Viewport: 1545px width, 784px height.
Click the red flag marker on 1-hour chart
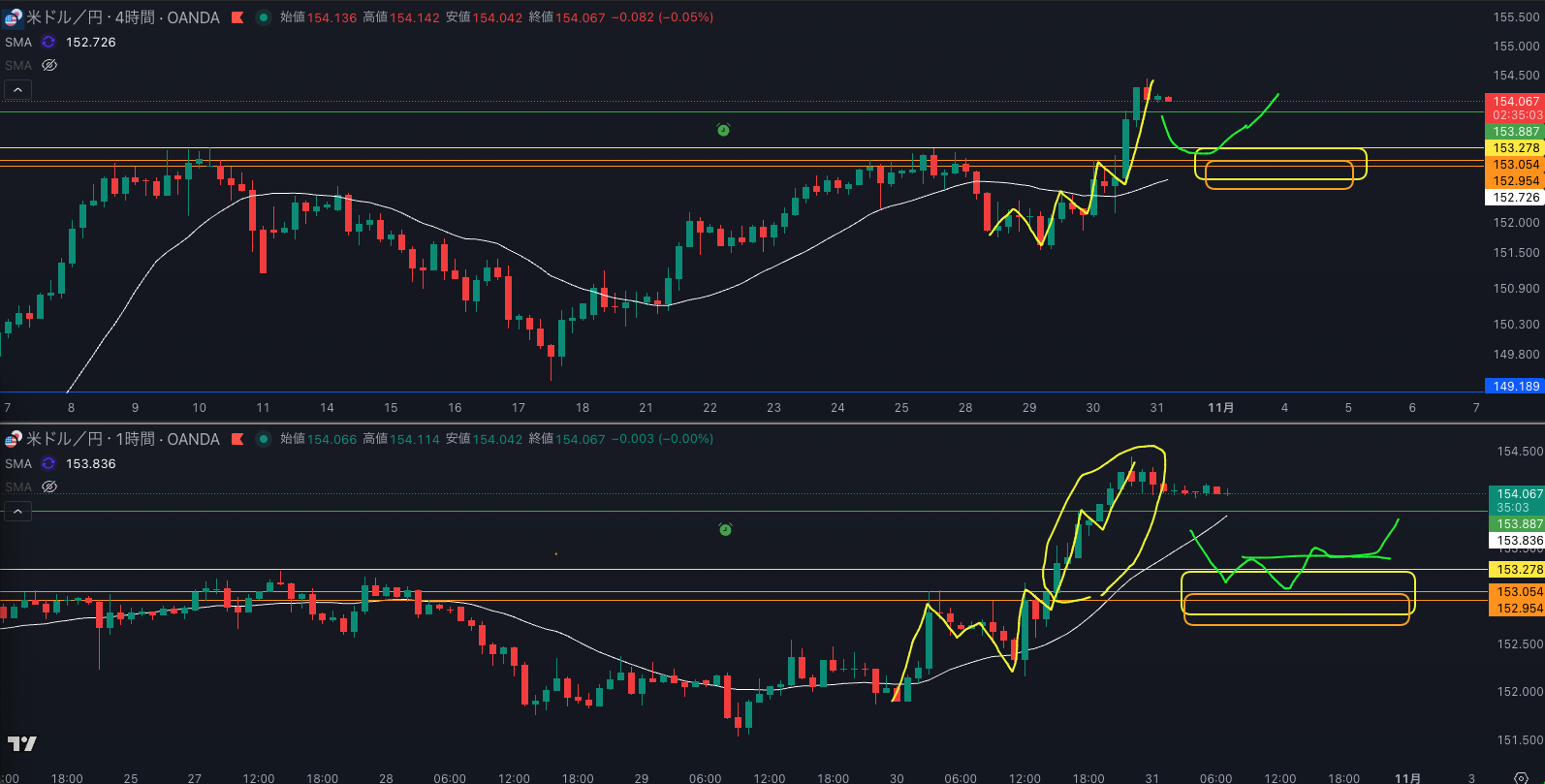tap(237, 439)
